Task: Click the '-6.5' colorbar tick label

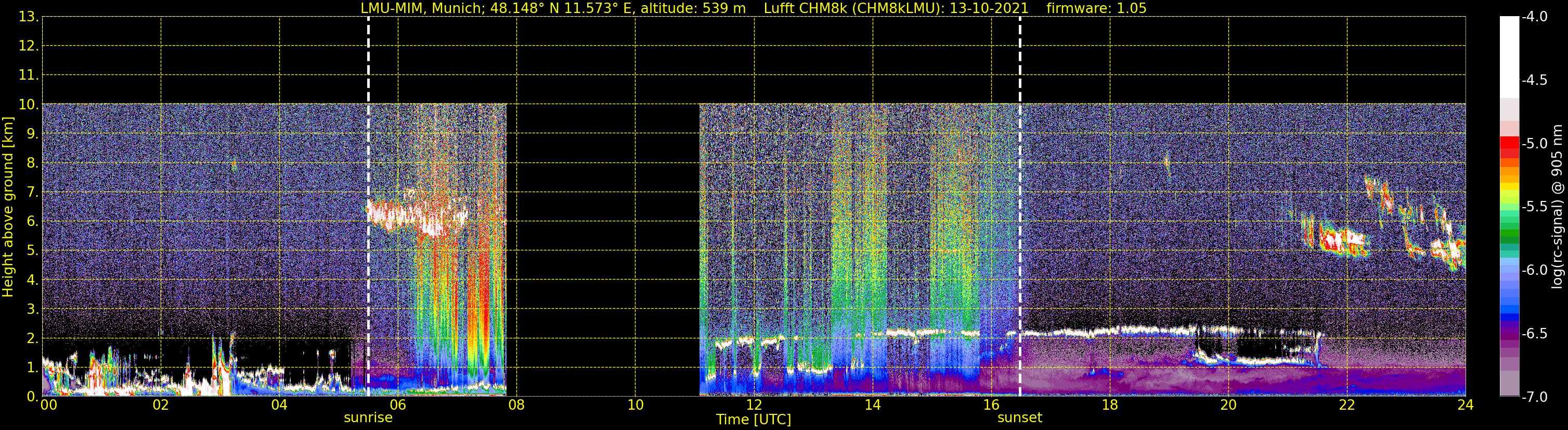Action: tap(1534, 333)
